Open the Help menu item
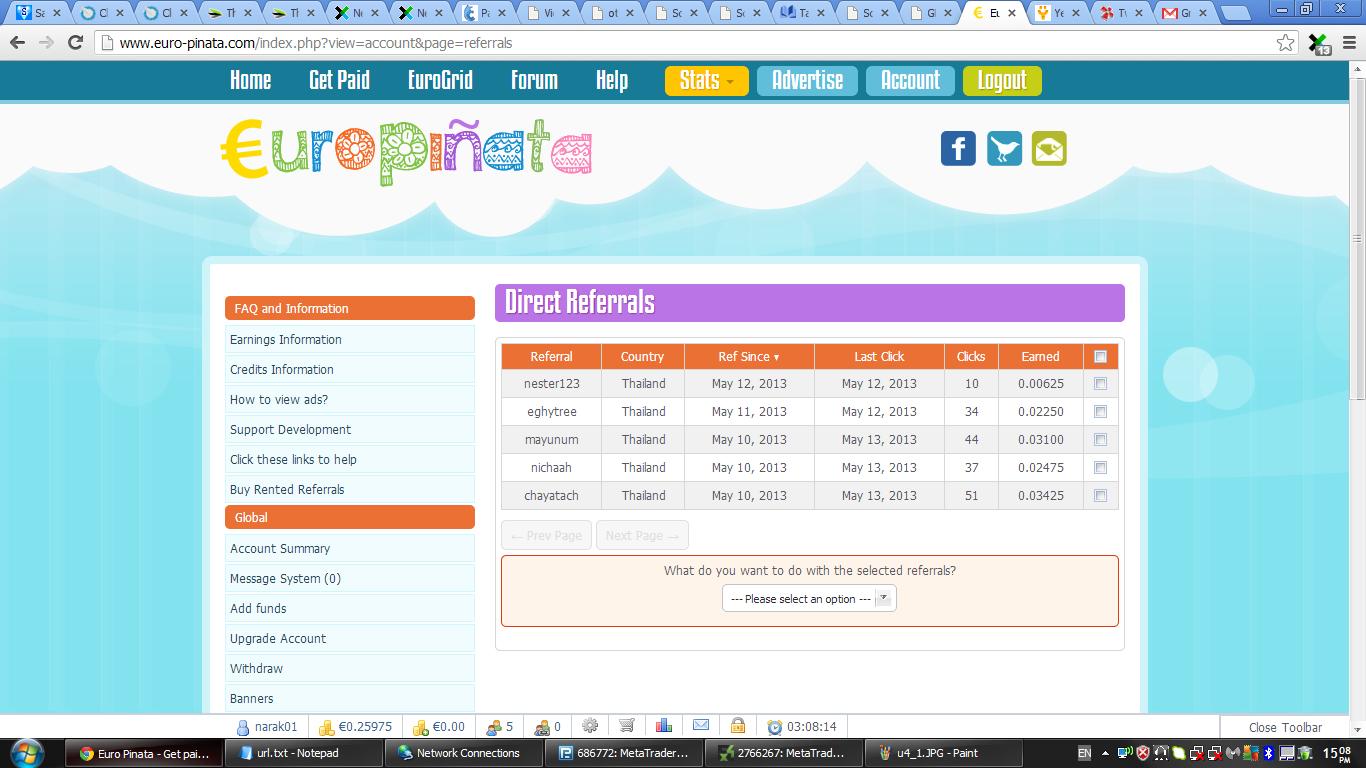Image resolution: width=1366 pixels, height=768 pixels. pos(612,80)
